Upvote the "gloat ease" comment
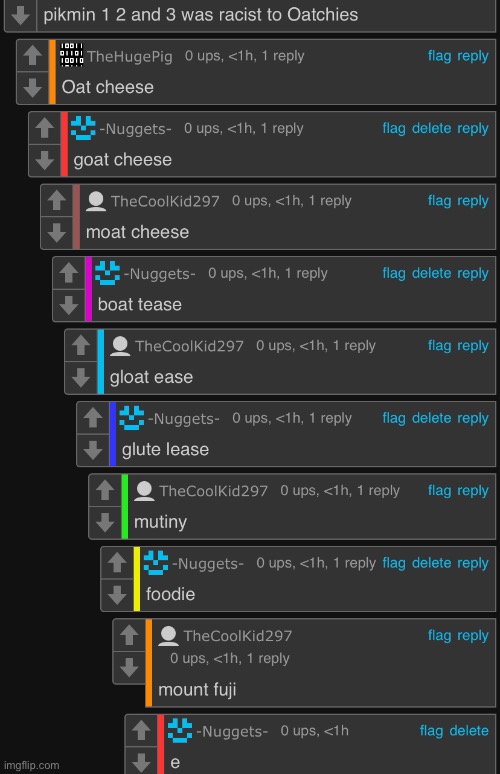The image size is (500, 774). point(80,346)
